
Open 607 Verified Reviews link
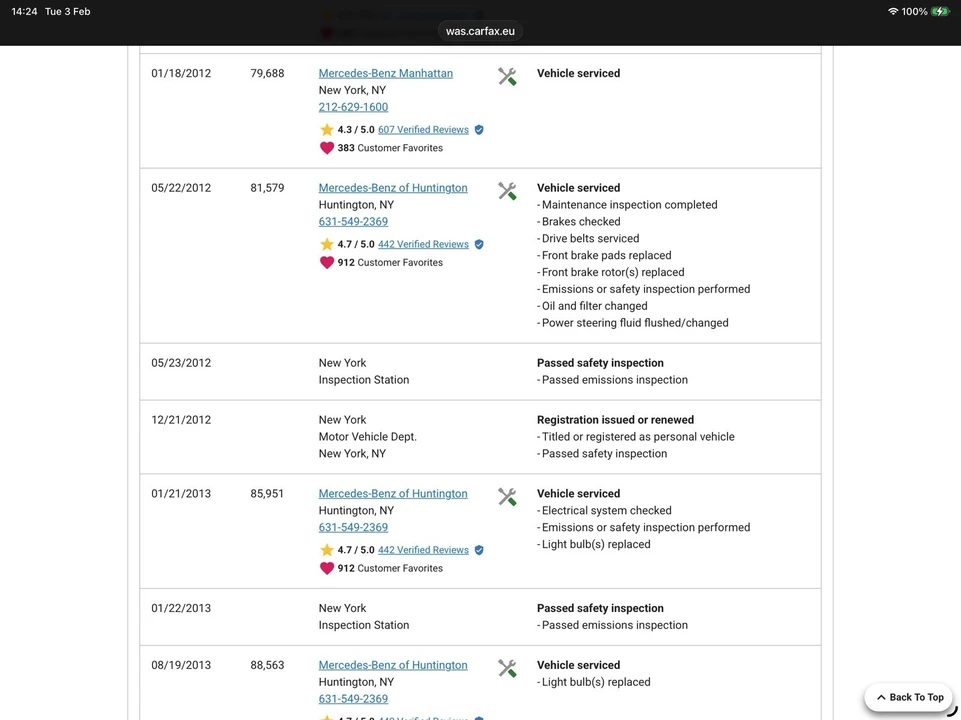pos(423,129)
